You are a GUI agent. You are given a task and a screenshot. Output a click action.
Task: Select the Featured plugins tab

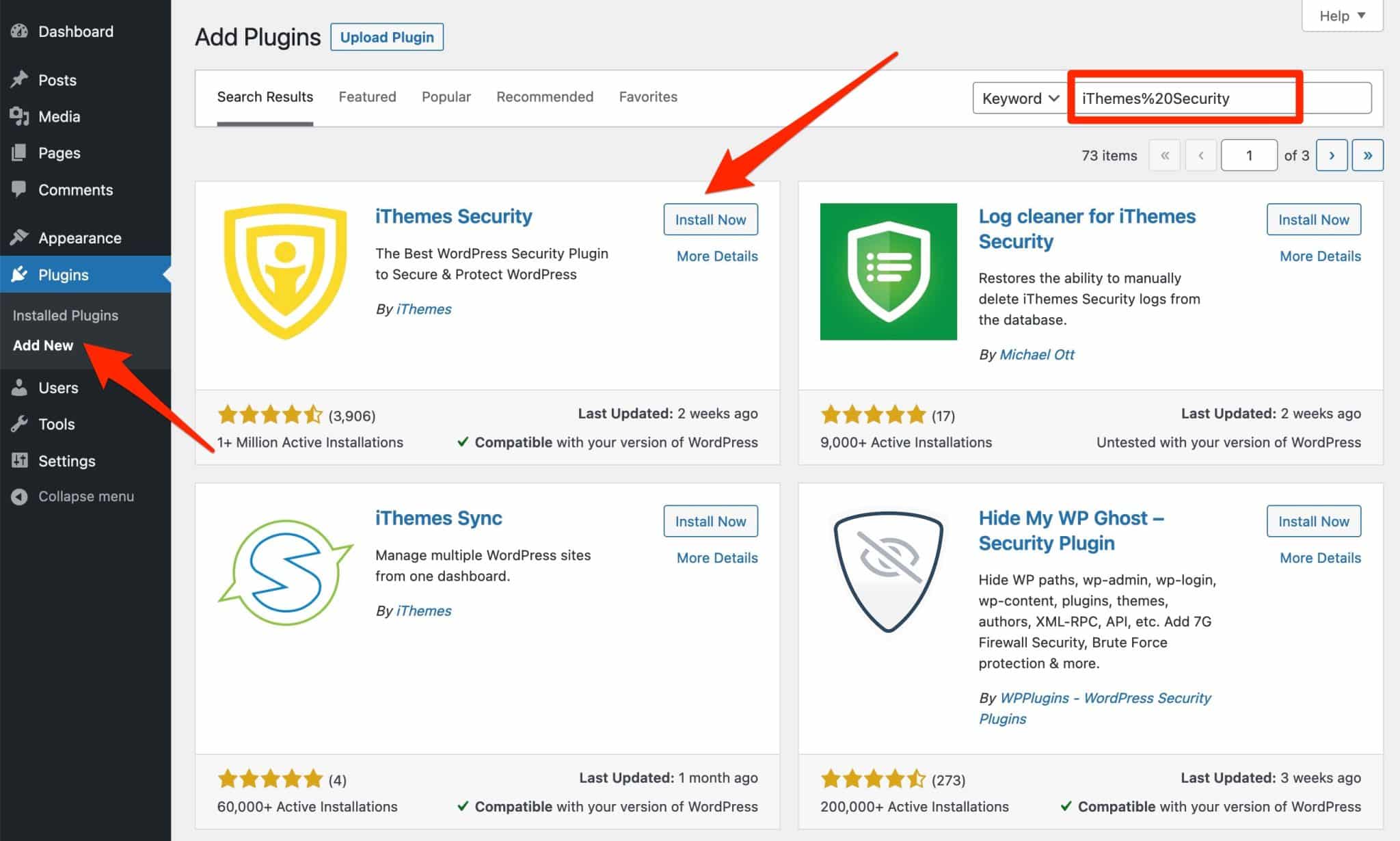tap(366, 96)
